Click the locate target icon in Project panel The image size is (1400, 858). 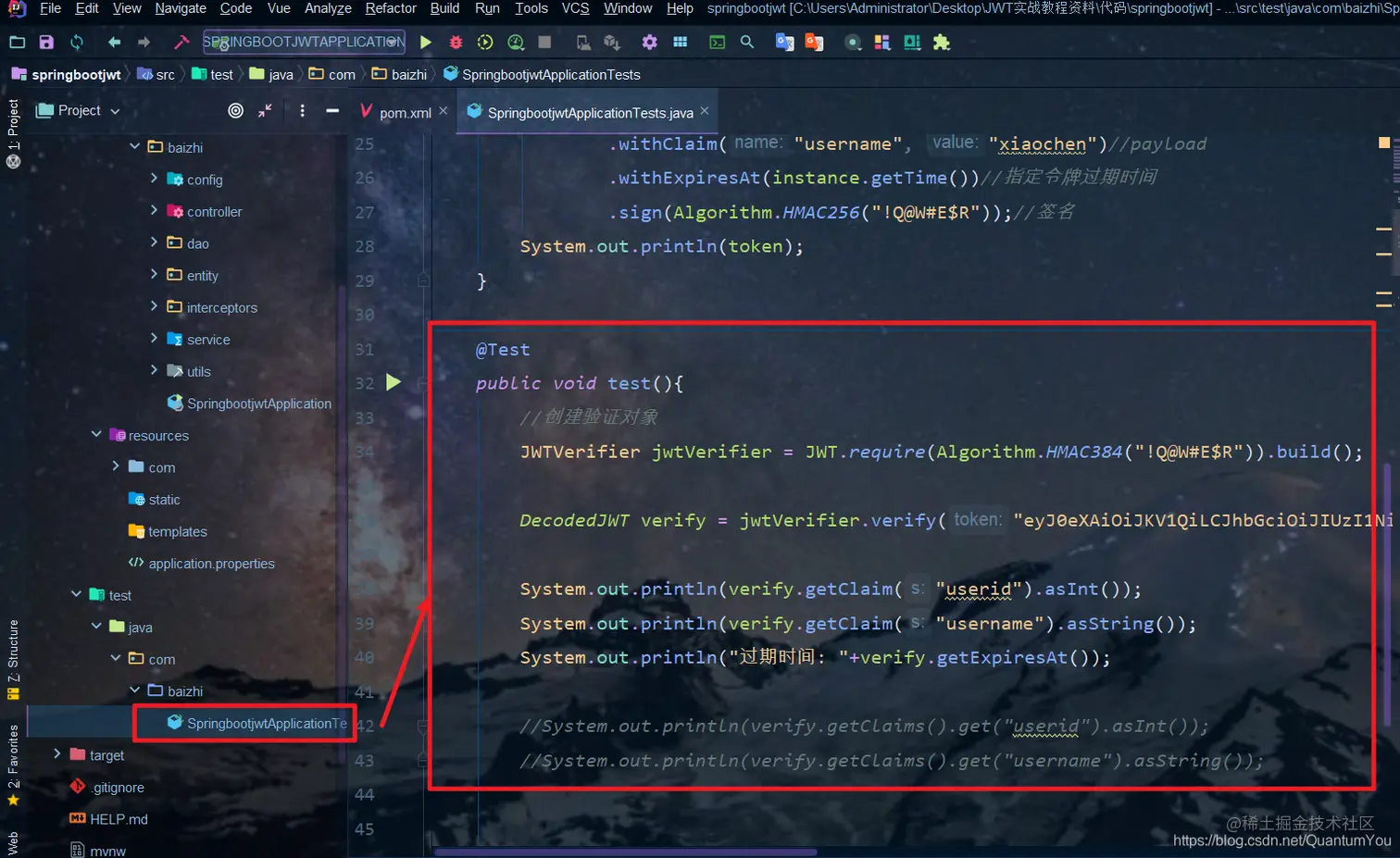point(236,111)
